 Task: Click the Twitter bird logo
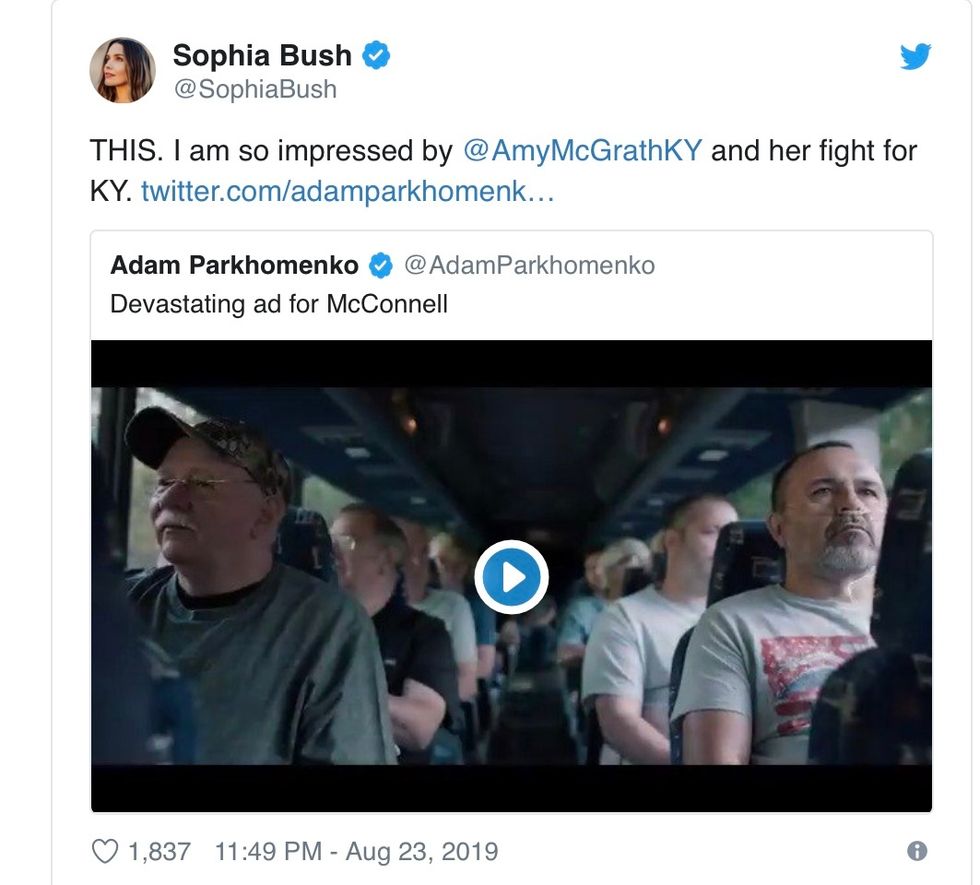pos(915,57)
